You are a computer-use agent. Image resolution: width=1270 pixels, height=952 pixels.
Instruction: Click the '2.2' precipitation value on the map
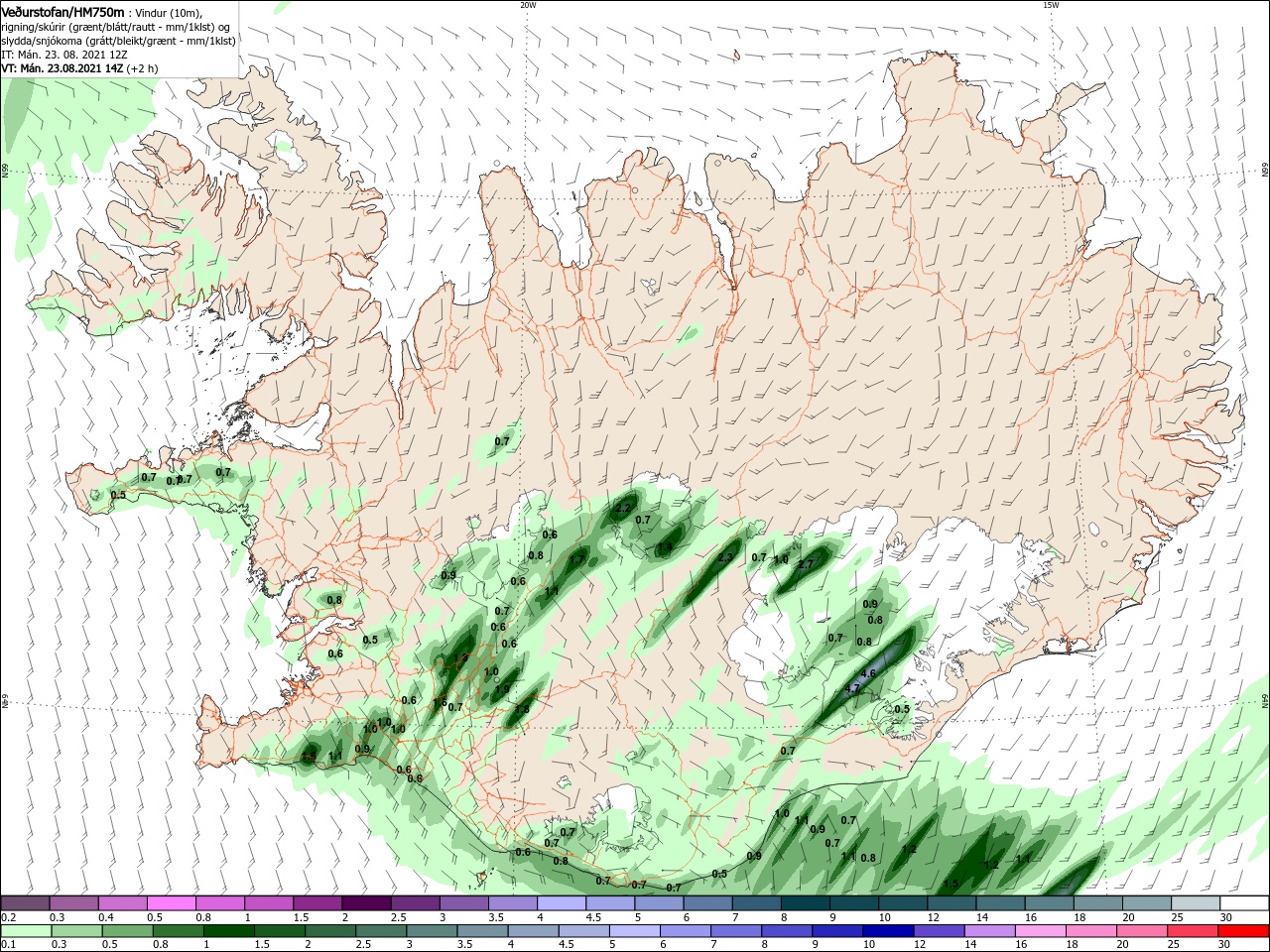(x=624, y=508)
